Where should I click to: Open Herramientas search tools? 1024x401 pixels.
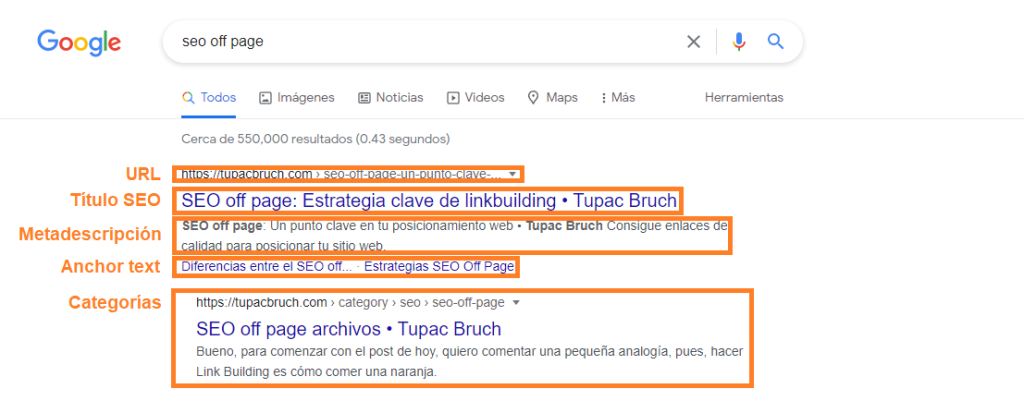coord(744,98)
